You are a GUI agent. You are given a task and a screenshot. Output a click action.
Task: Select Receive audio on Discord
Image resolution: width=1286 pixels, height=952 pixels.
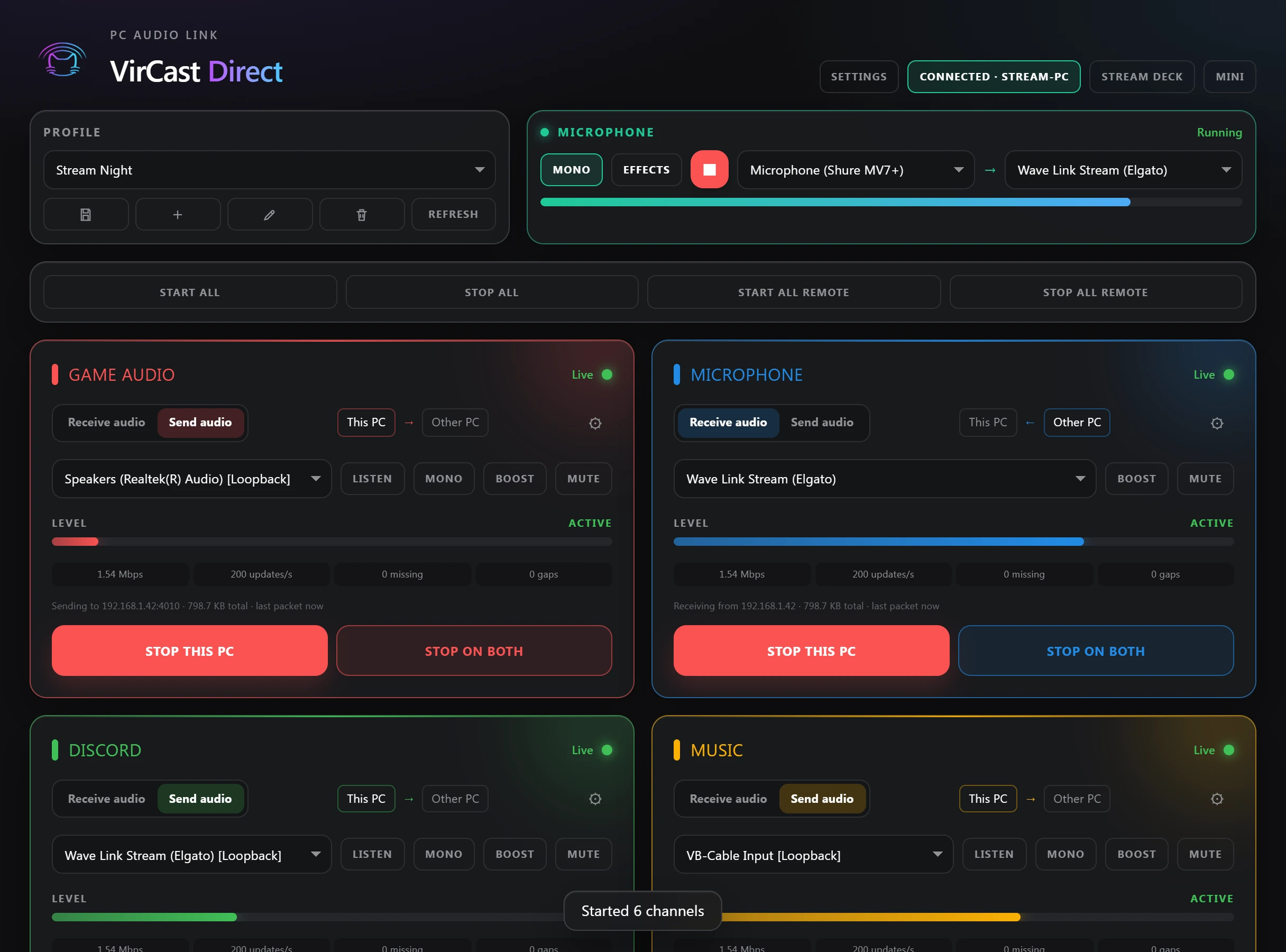point(107,799)
